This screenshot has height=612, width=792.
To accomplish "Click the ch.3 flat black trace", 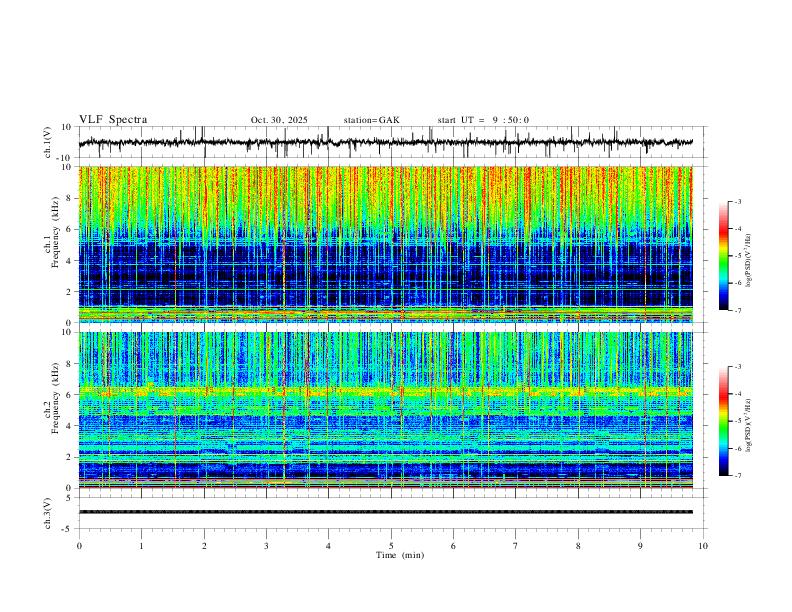I will (x=385, y=512).
